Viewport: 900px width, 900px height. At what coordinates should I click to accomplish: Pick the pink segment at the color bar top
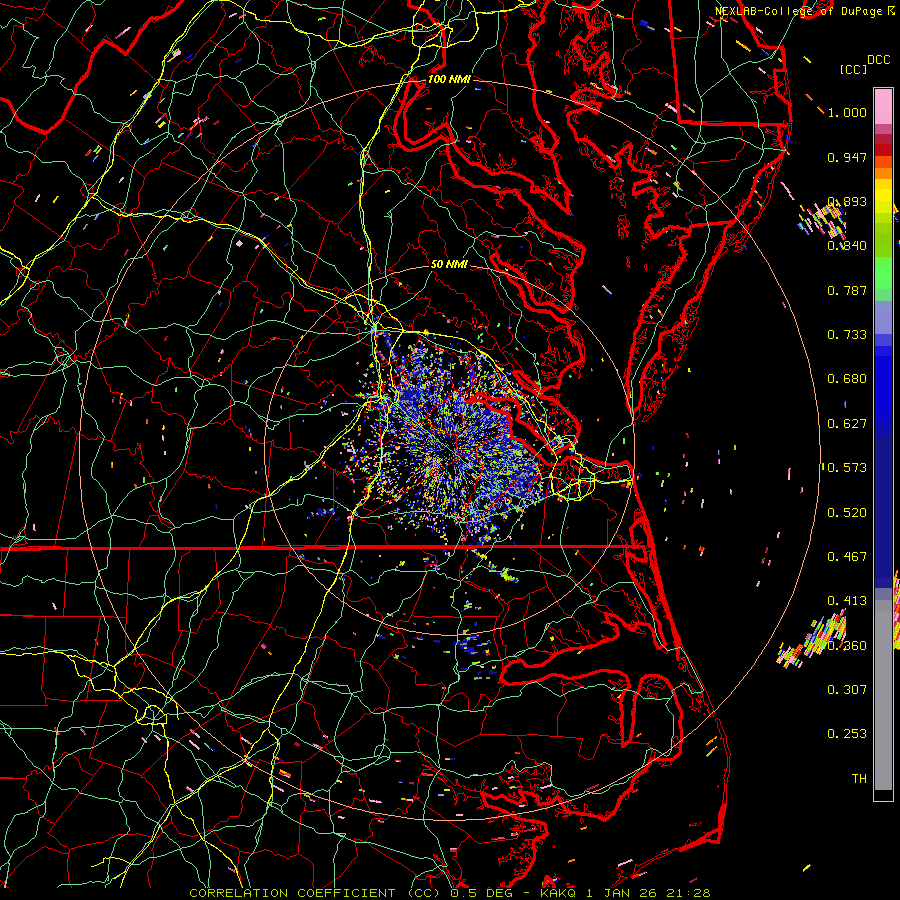pyautogui.click(x=883, y=106)
